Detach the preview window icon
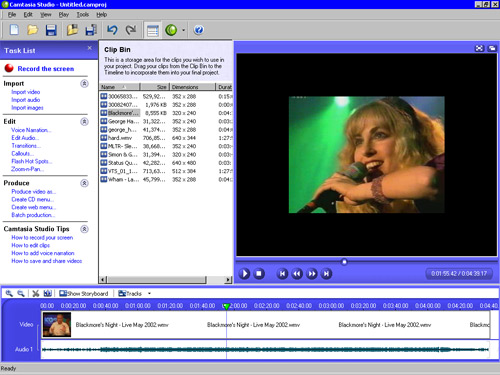 coord(492,48)
